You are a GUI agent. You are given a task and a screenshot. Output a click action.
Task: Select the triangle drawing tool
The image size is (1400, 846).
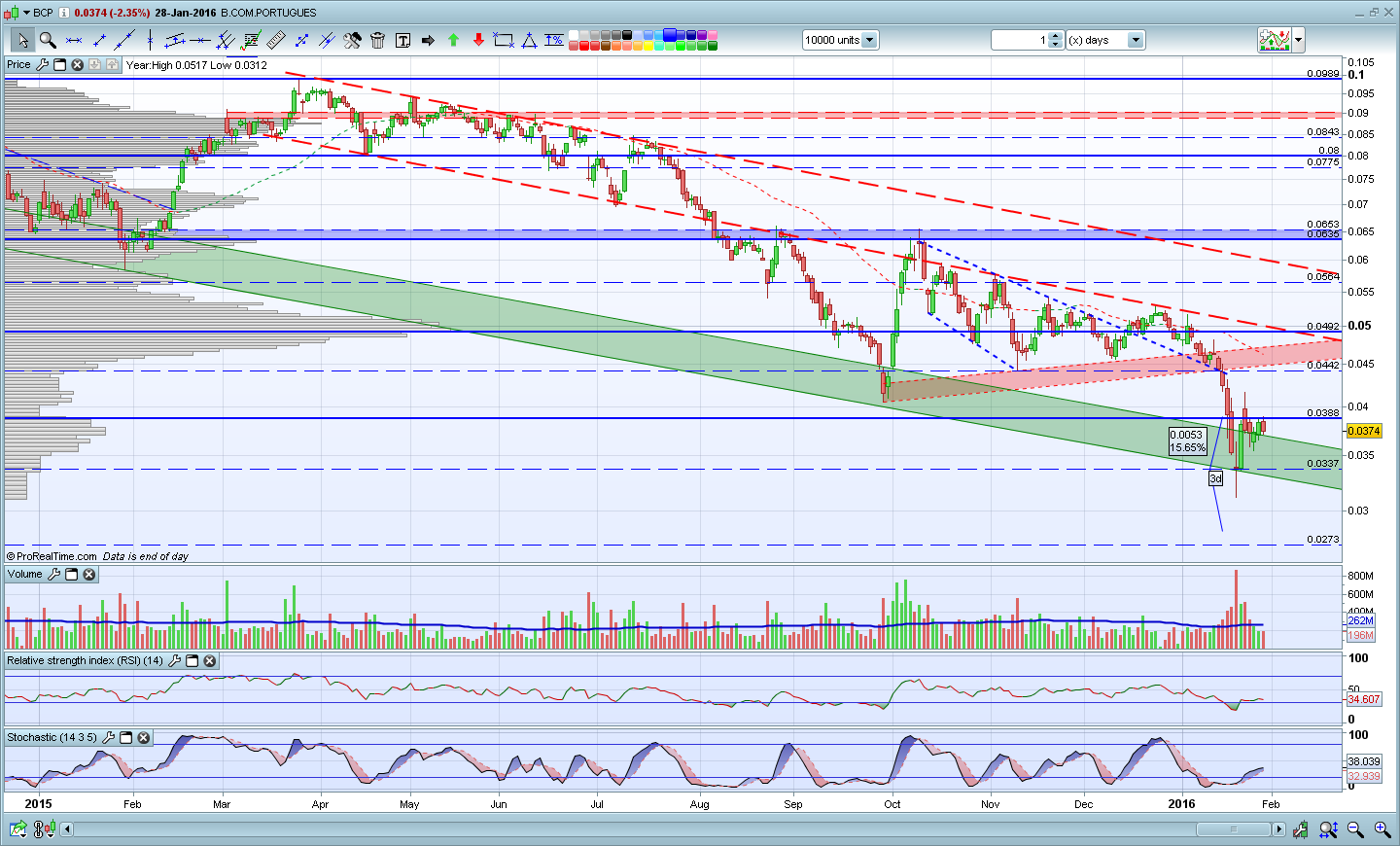click(529, 40)
